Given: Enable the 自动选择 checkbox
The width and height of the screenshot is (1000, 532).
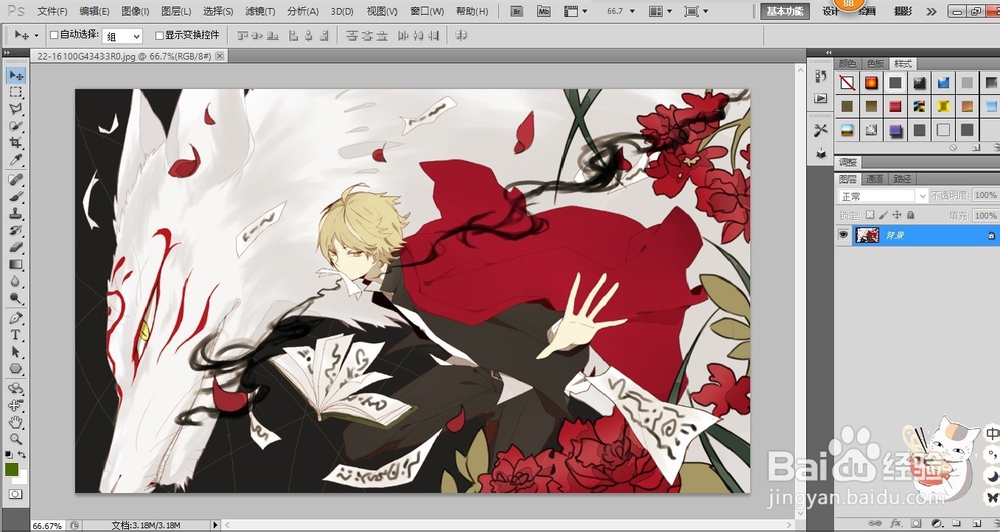Looking at the screenshot, I should point(54,34).
